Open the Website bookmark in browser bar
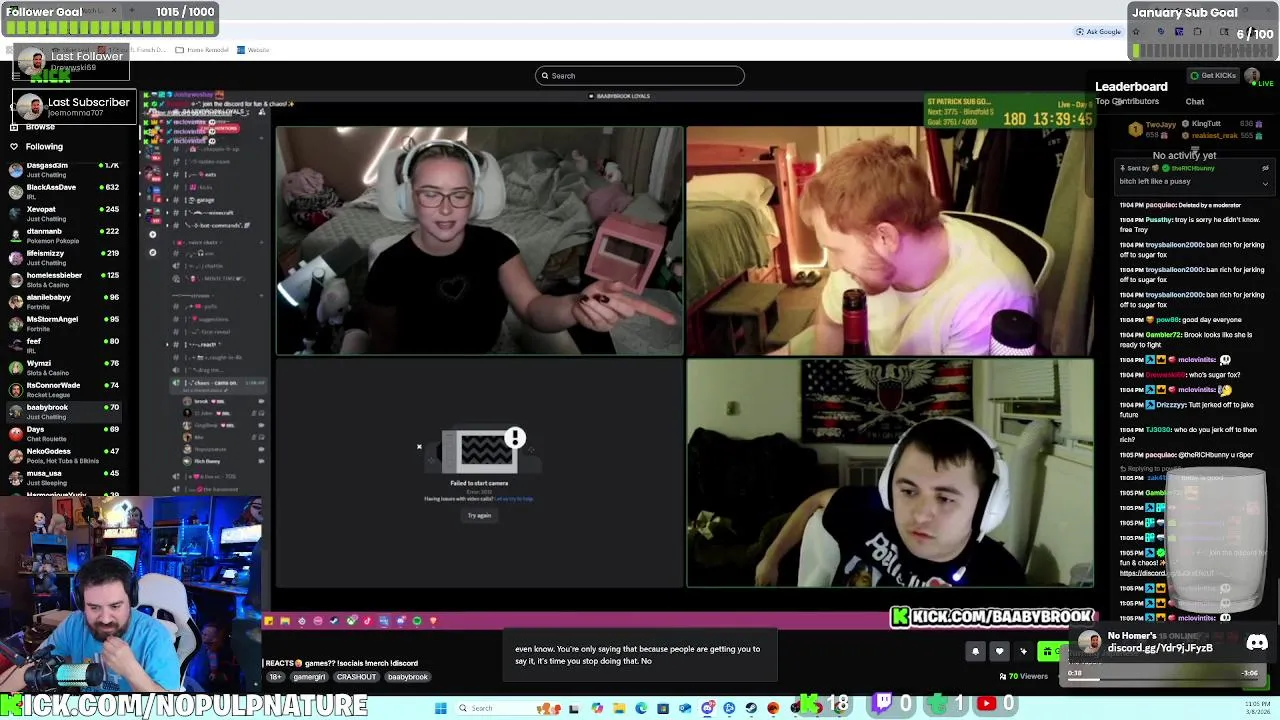1280x720 pixels. pos(254,50)
